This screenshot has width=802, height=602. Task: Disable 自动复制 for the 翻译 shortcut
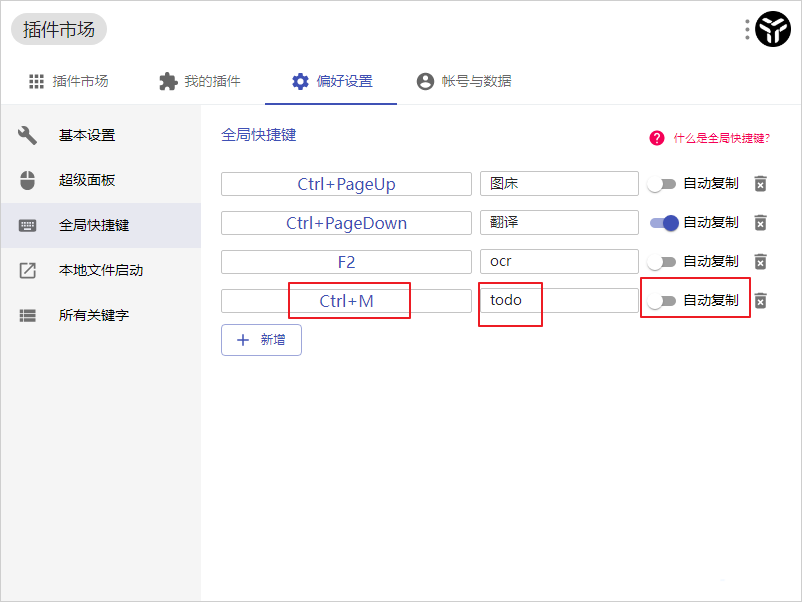pos(662,223)
